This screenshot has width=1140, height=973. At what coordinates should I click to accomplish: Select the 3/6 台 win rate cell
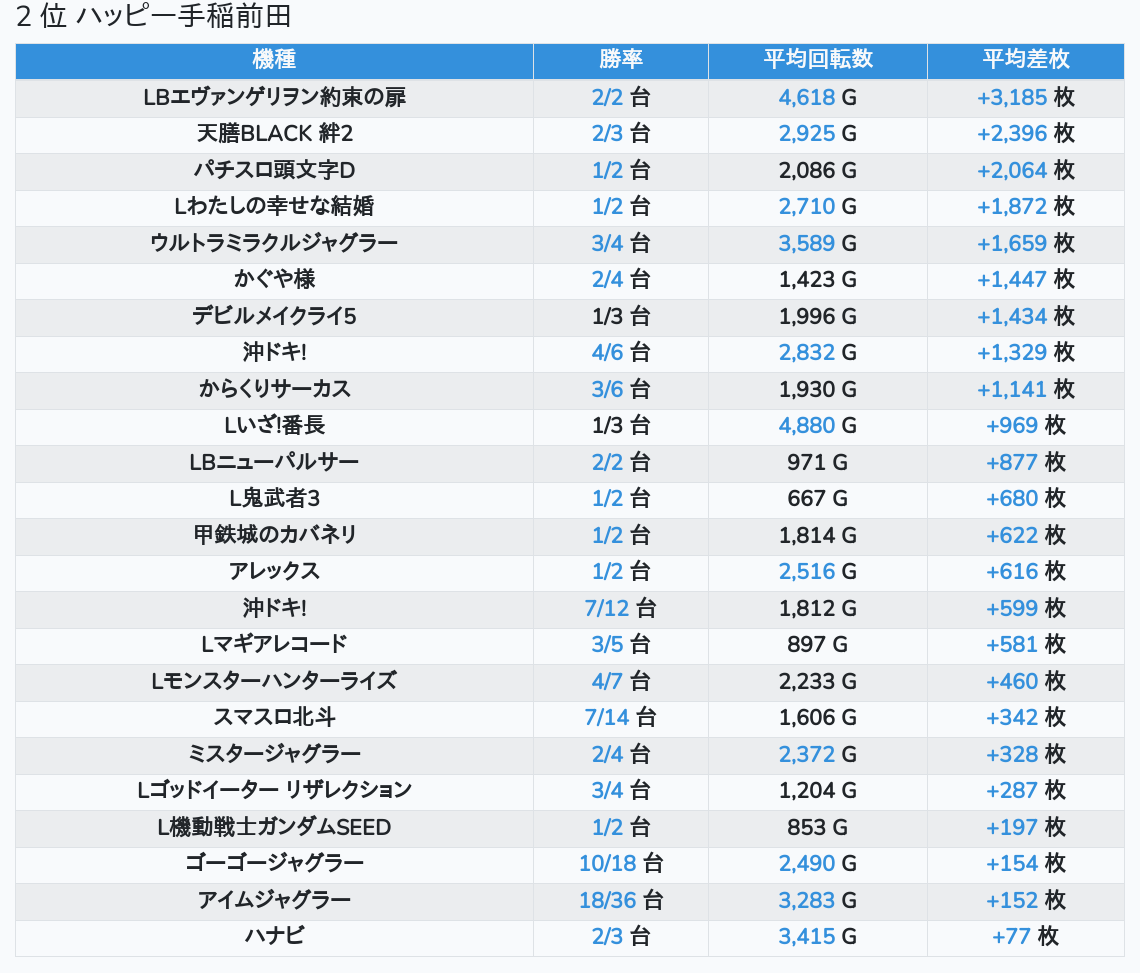pyautogui.click(x=621, y=389)
